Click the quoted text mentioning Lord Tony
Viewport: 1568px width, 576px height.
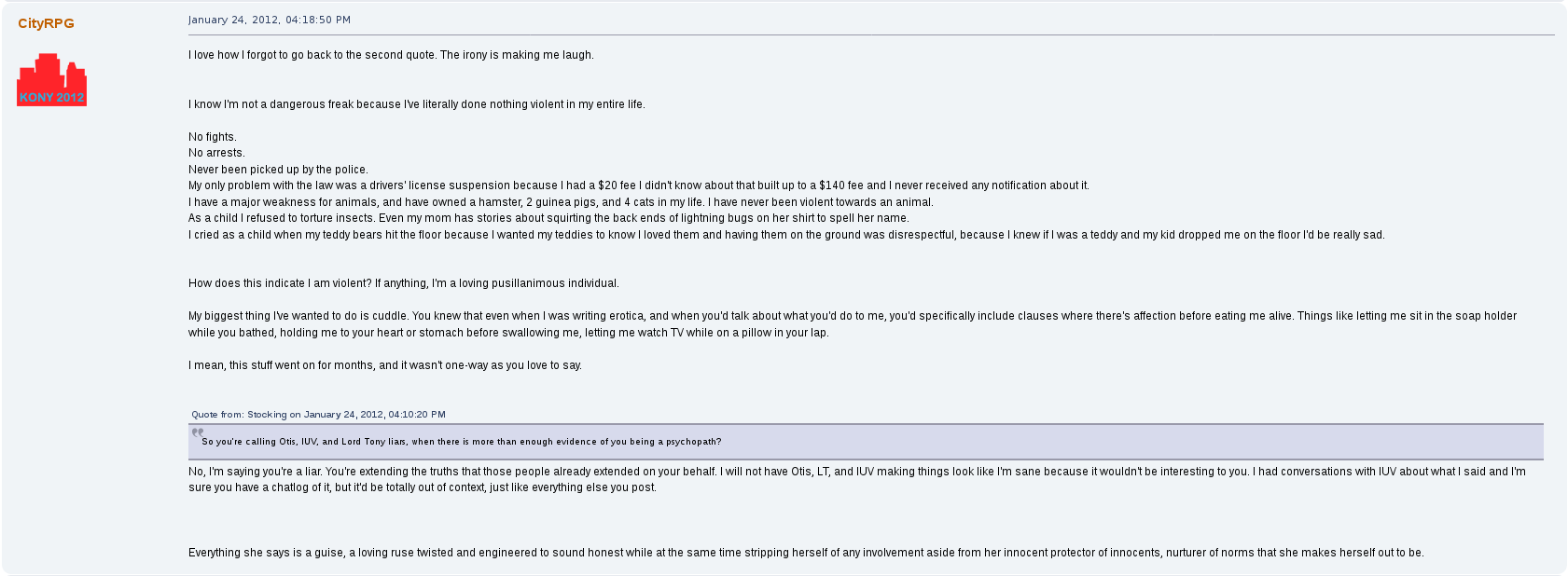(x=461, y=442)
